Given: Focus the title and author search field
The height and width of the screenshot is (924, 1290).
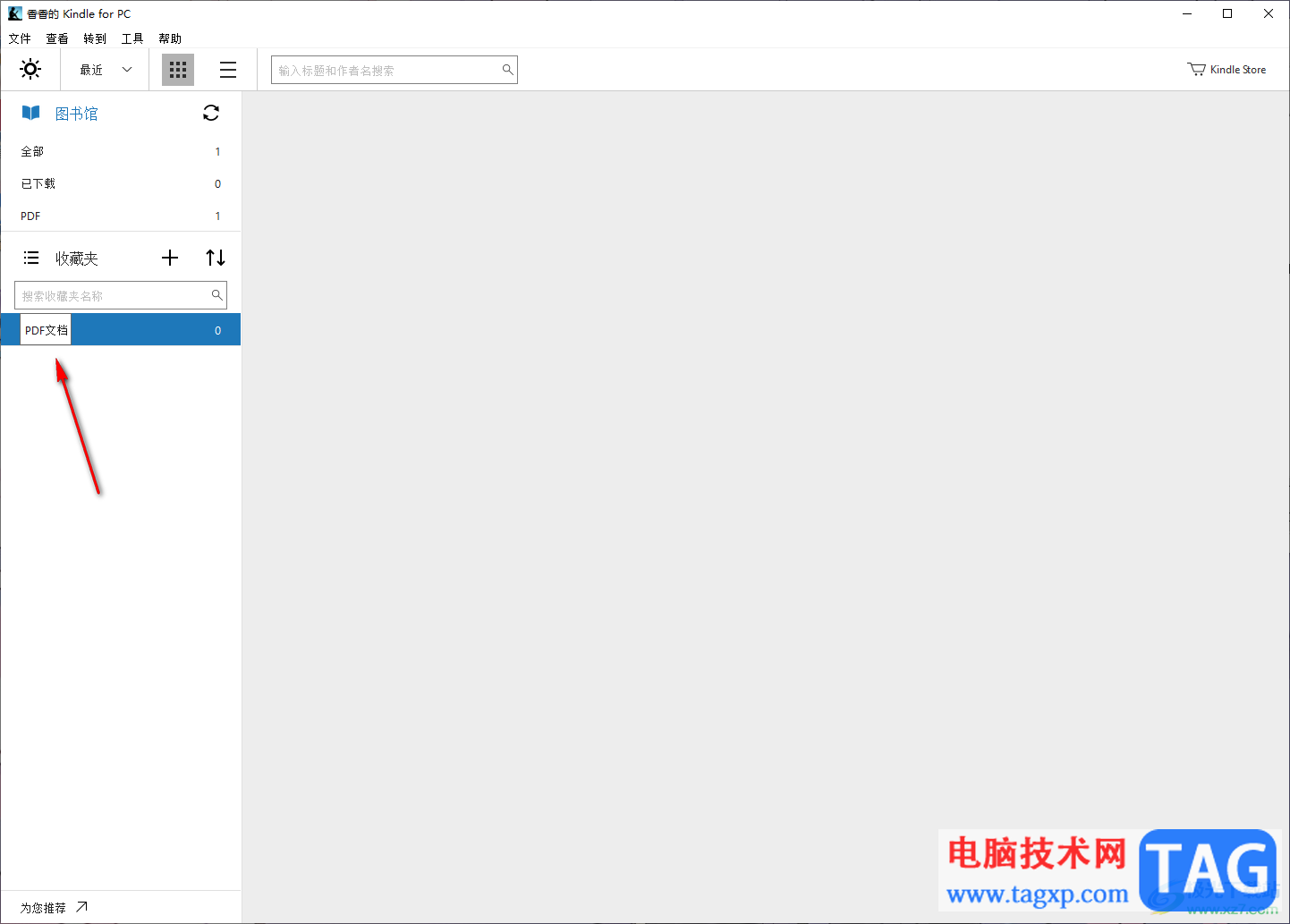Looking at the screenshot, I should [x=394, y=70].
